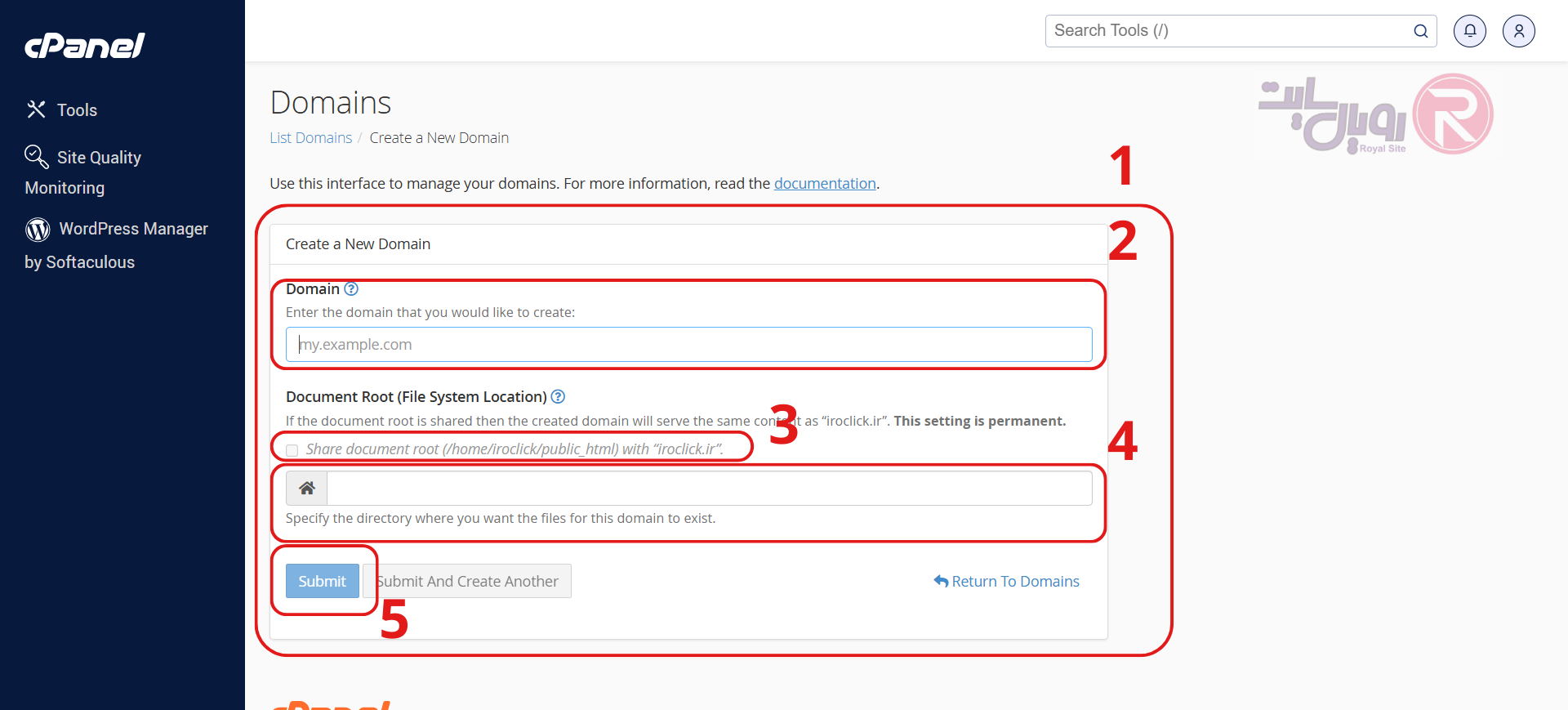1568x710 pixels.
Task: Click the help icon next to Domain
Action: 351,289
